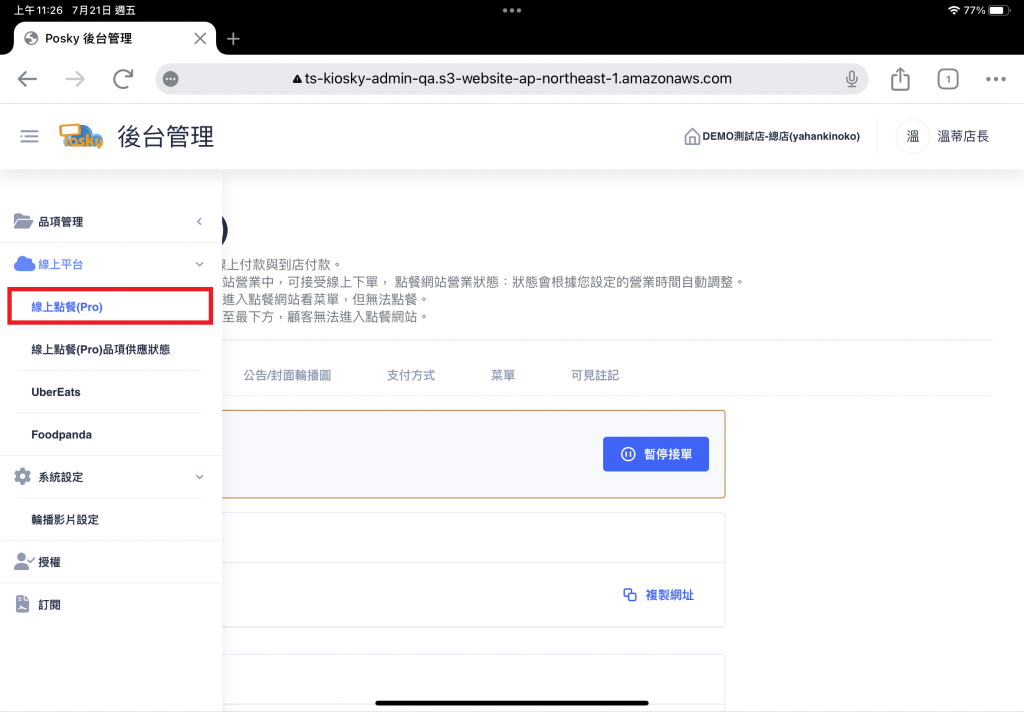The image size is (1024, 712).
Task: Open 輪播影片設定
Action: tap(65, 519)
